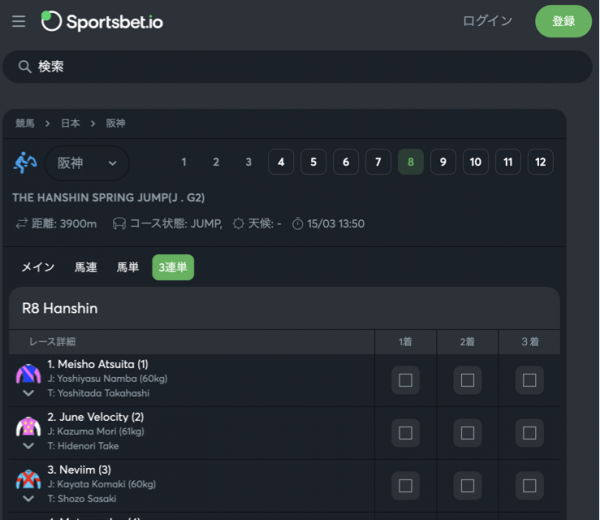Viewport: 600px width, 520px height.
Task: Open the 阪神 venue dropdown
Action: (x=87, y=162)
